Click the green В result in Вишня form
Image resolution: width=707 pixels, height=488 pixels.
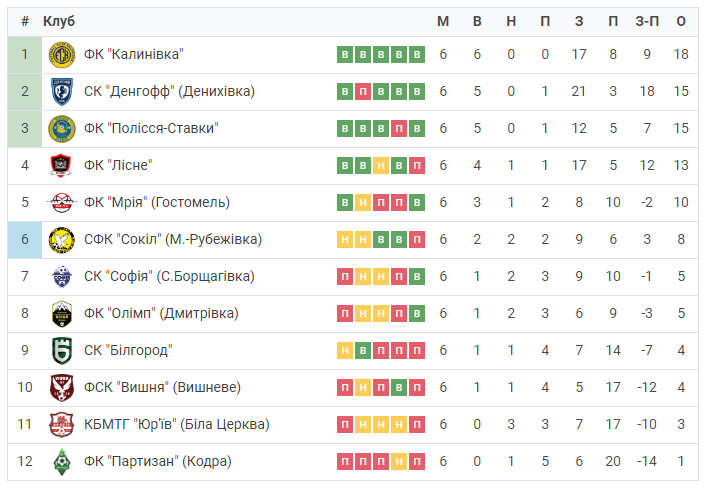399,387
